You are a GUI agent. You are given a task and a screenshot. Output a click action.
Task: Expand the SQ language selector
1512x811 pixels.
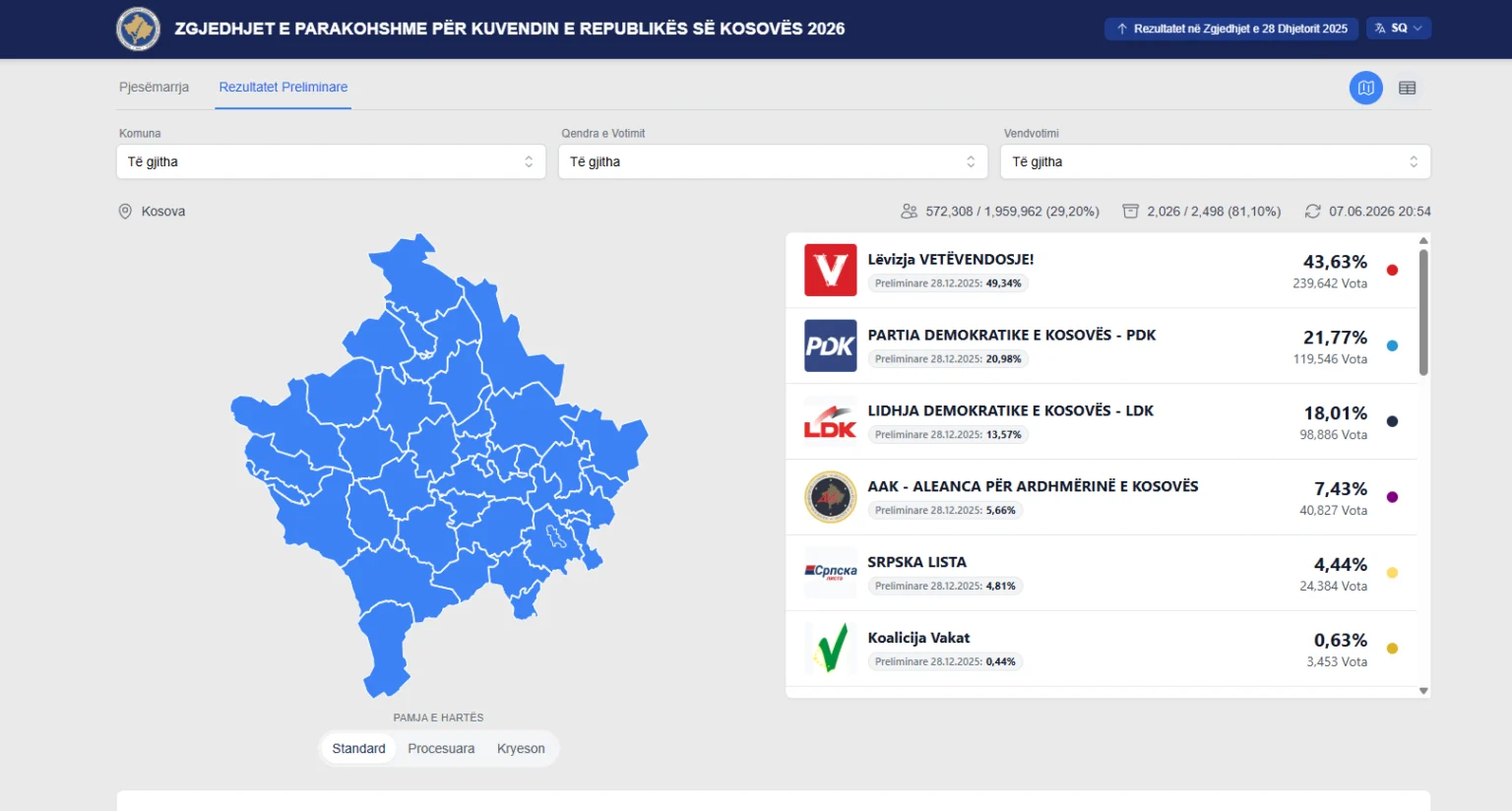click(1399, 29)
